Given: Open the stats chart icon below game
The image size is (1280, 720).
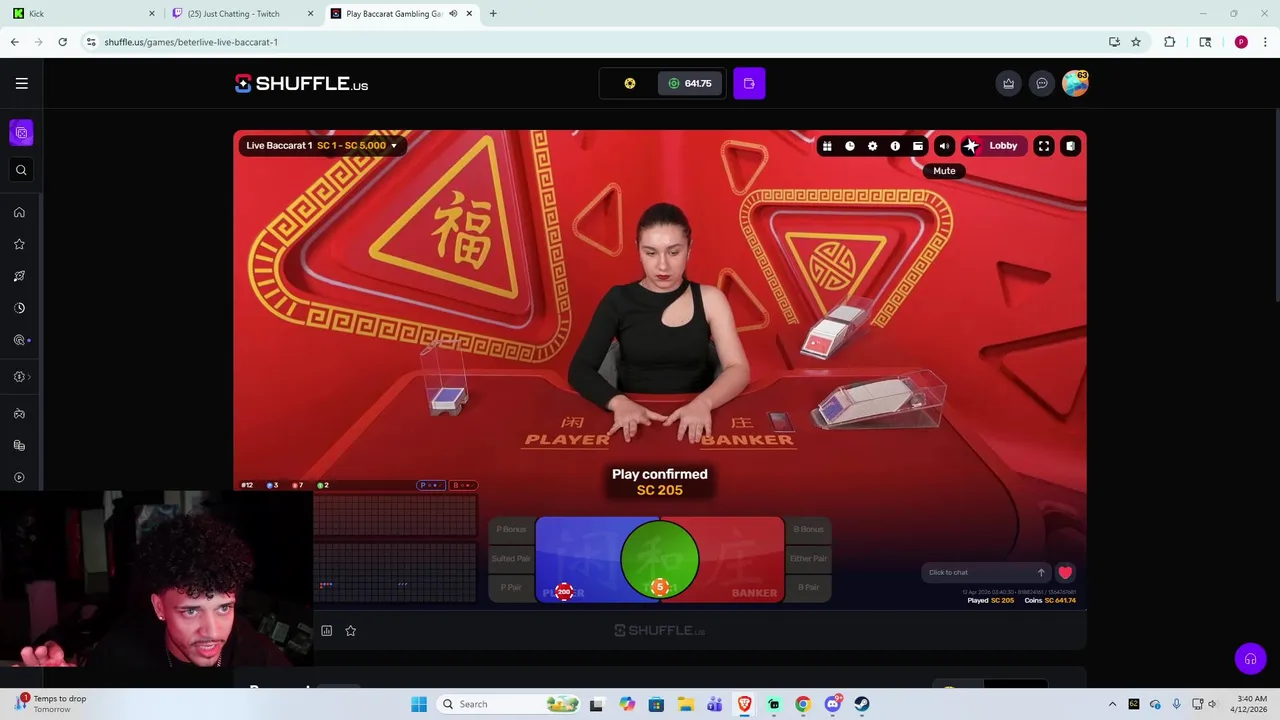Looking at the screenshot, I should [326, 631].
